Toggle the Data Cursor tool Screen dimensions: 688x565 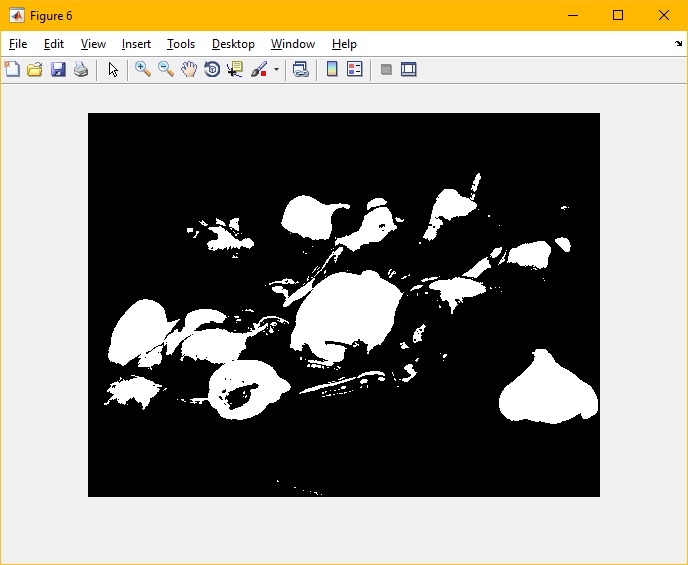[x=235, y=70]
